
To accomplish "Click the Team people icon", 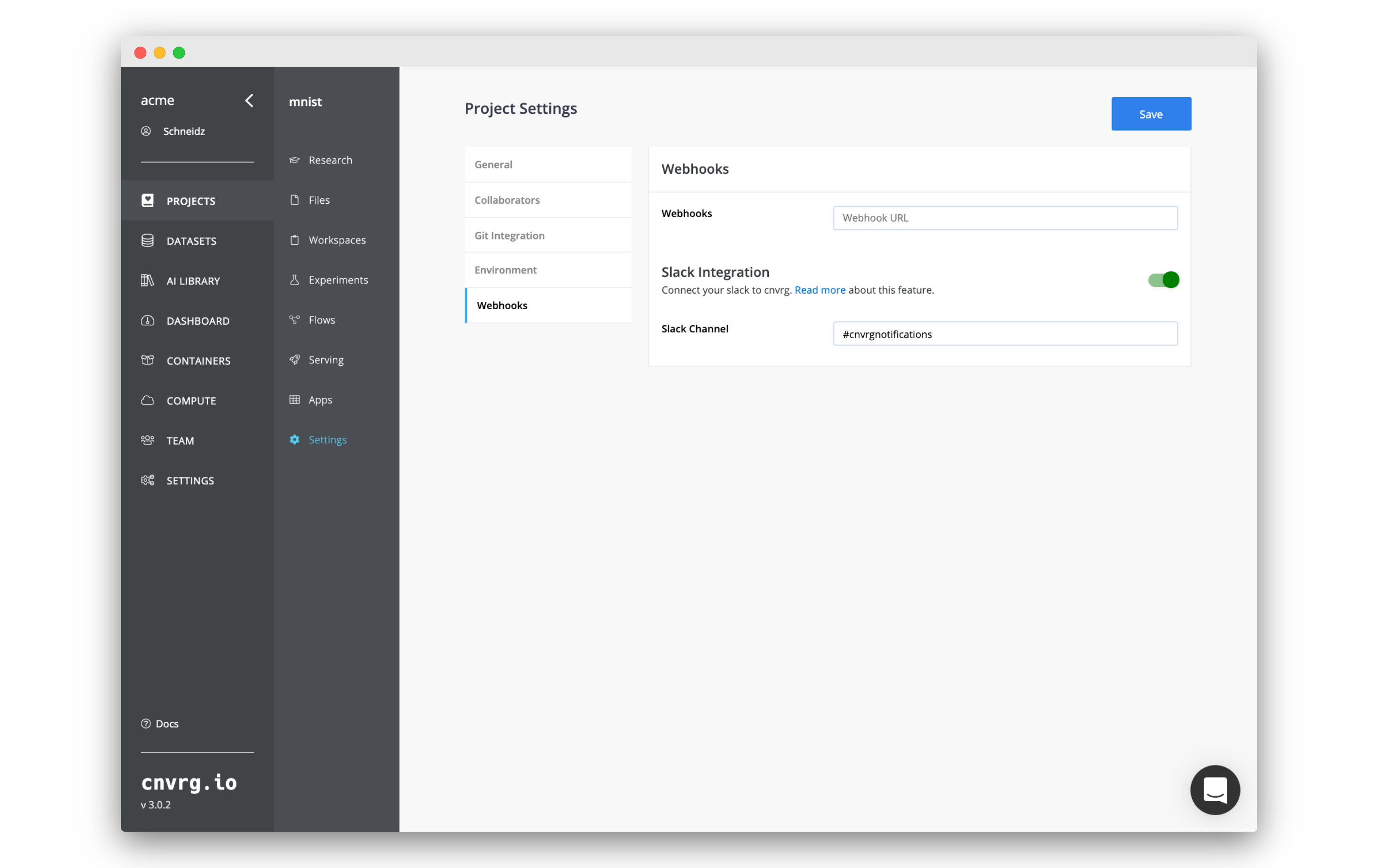I will tap(148, 440).
